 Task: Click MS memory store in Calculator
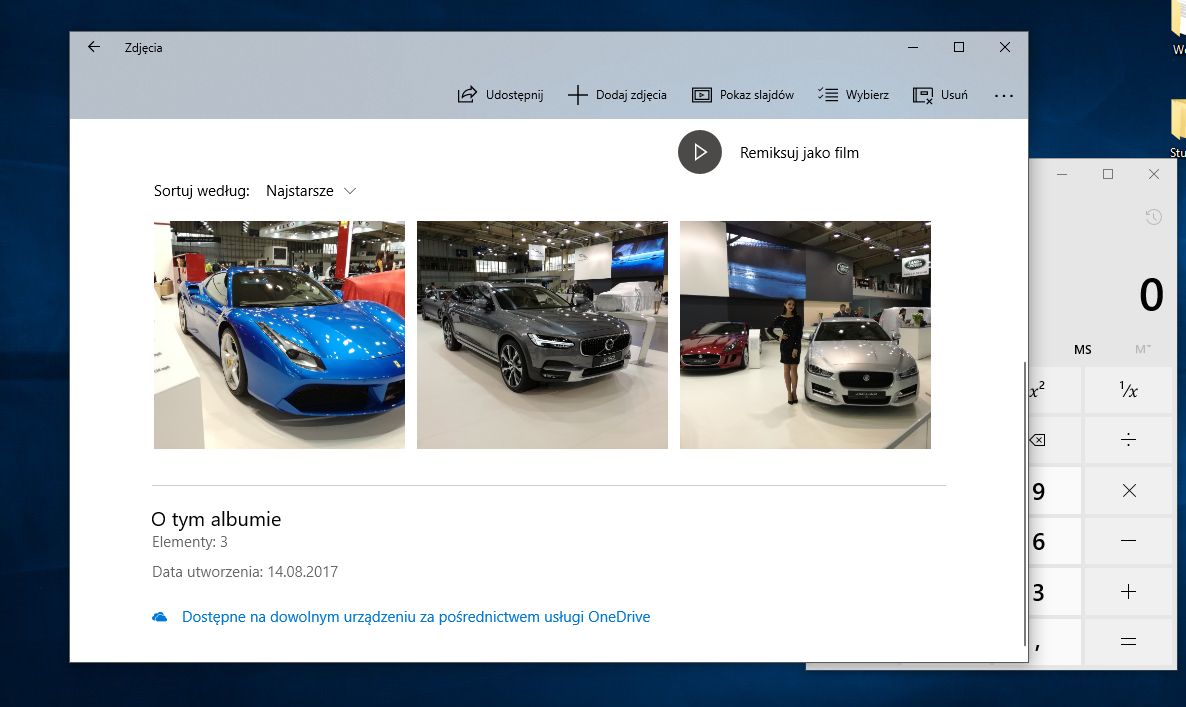(x=1082, y=349)
